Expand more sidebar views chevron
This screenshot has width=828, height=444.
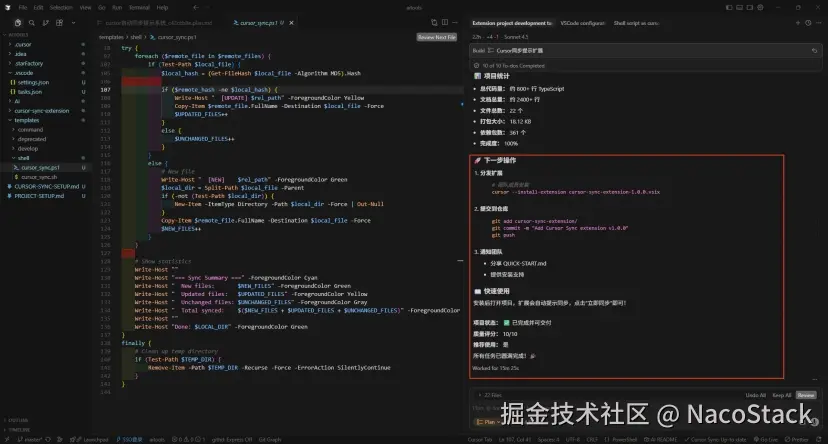pos(73,23)
